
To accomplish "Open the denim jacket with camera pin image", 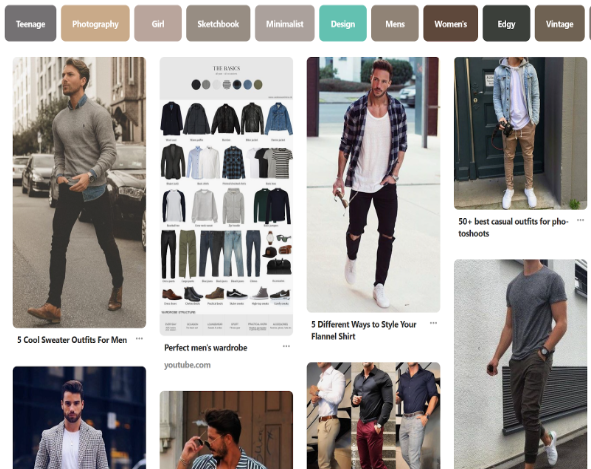I will [x=520, y=133].
